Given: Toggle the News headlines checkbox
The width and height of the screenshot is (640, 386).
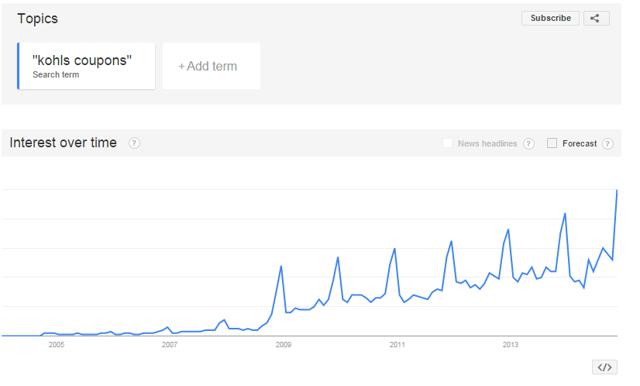Looking at the screenshot, I should pyautogui.click(x=448, y=143).
